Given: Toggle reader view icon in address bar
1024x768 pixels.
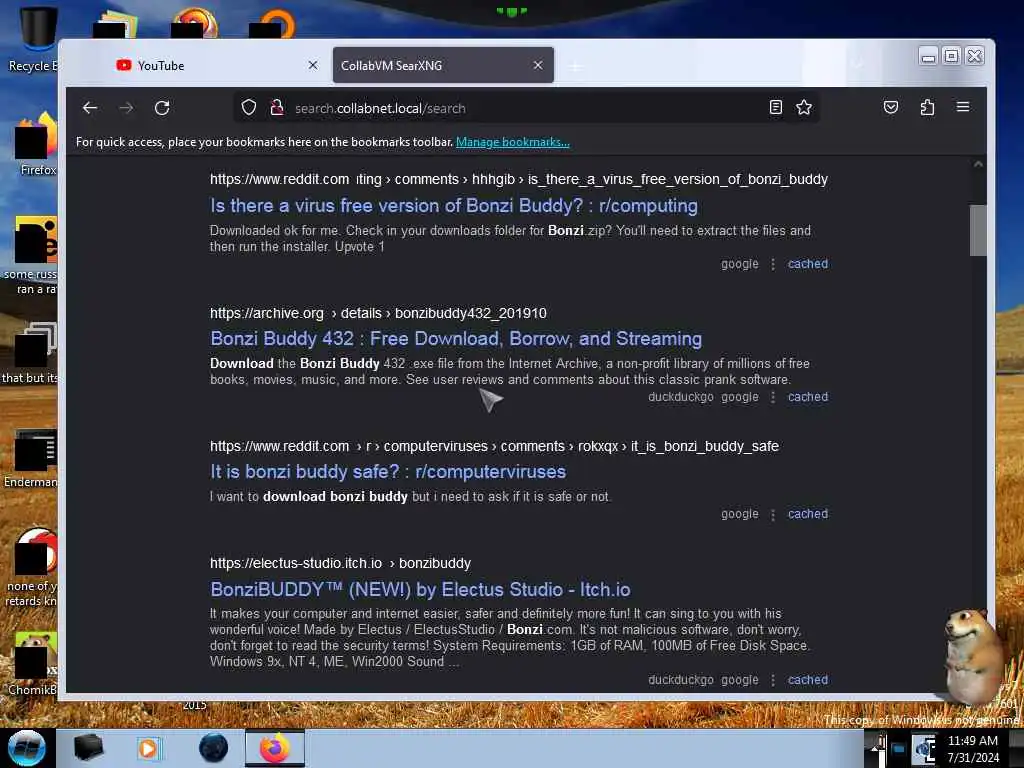Looking at the screenshot, I should click(x=775, y=107).
